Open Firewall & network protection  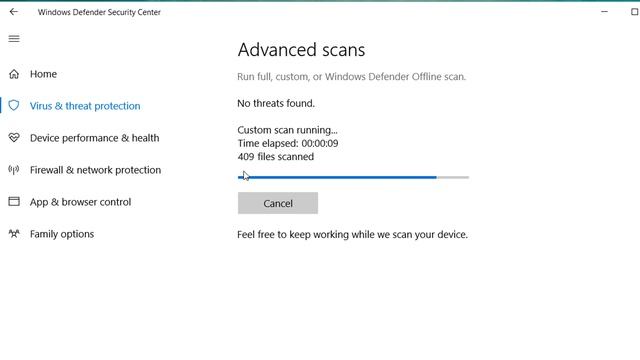point(96,170)
